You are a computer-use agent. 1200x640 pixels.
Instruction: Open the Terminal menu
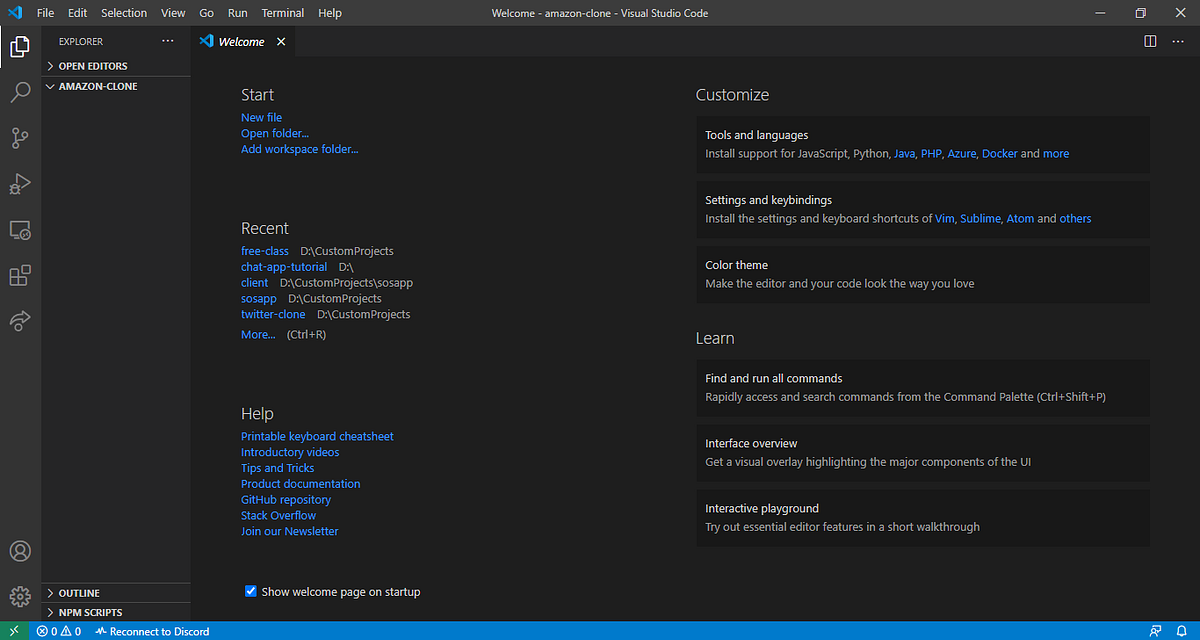282,12
